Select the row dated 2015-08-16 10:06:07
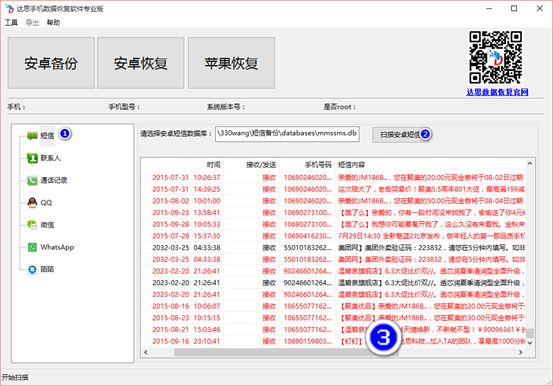Image resolution: width=553 pixels, height=386 pixels. 334,306
